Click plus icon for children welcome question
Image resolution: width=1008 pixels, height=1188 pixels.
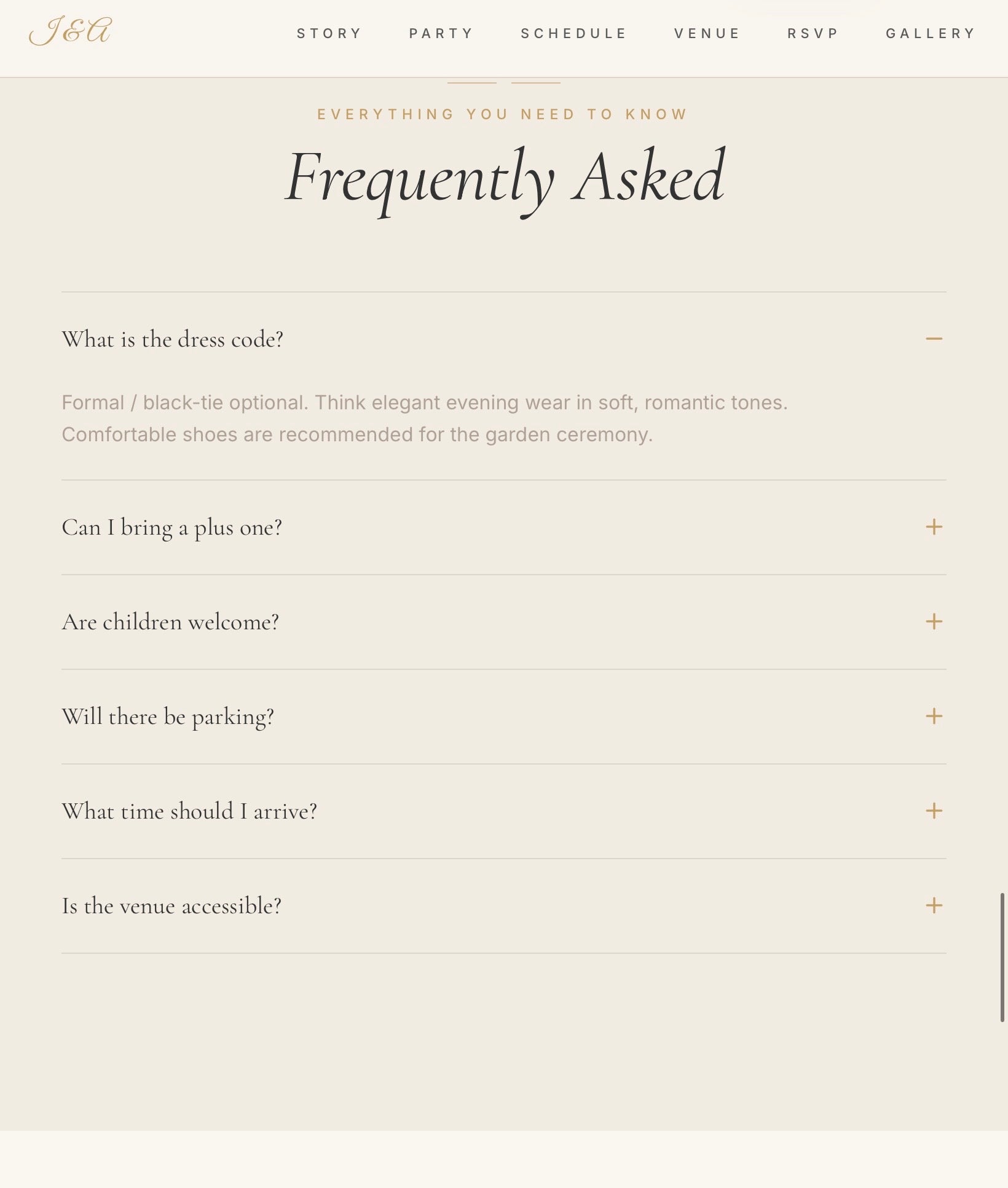934,621
